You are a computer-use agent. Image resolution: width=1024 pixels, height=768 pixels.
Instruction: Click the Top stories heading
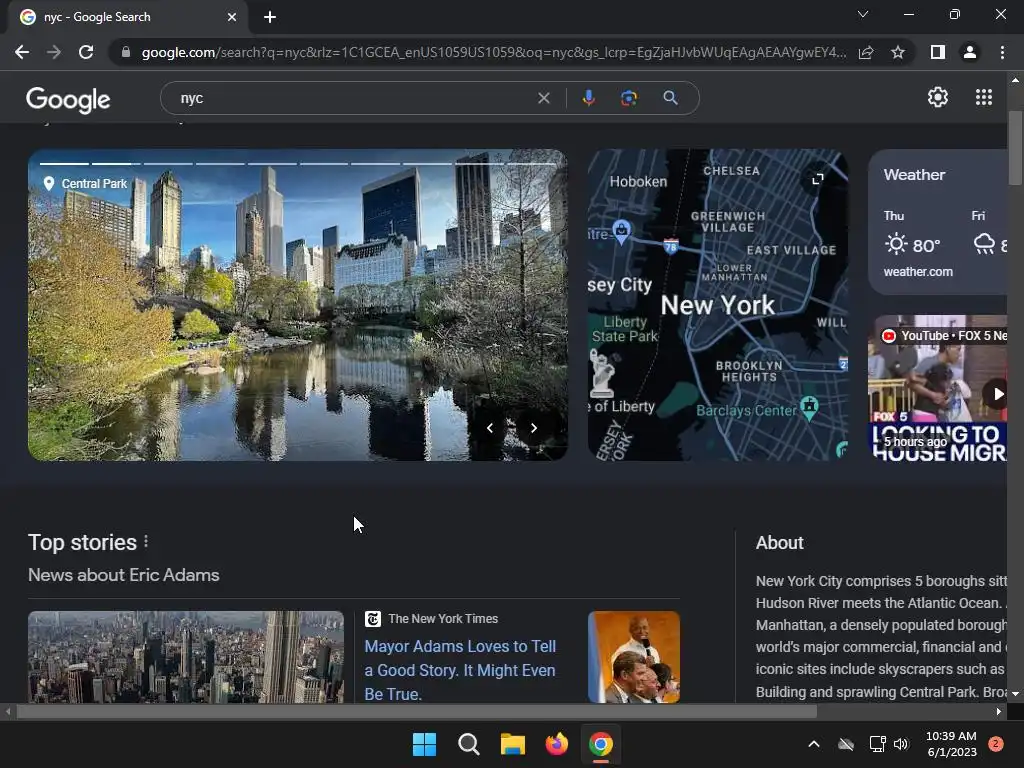(82, 543)
